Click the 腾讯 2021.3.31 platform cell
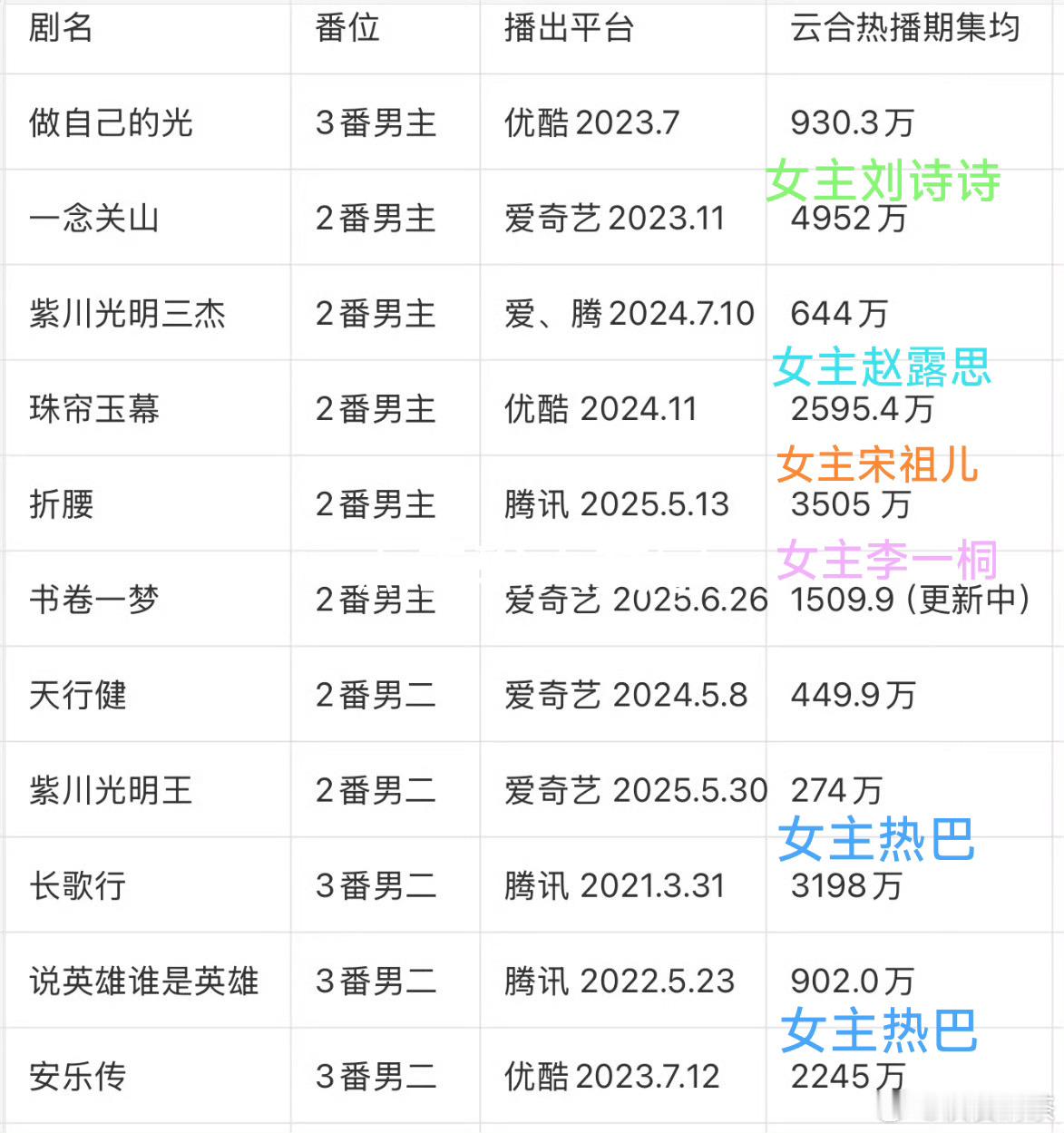The height and width of the screenshot is (1133, 1064). 615,886
